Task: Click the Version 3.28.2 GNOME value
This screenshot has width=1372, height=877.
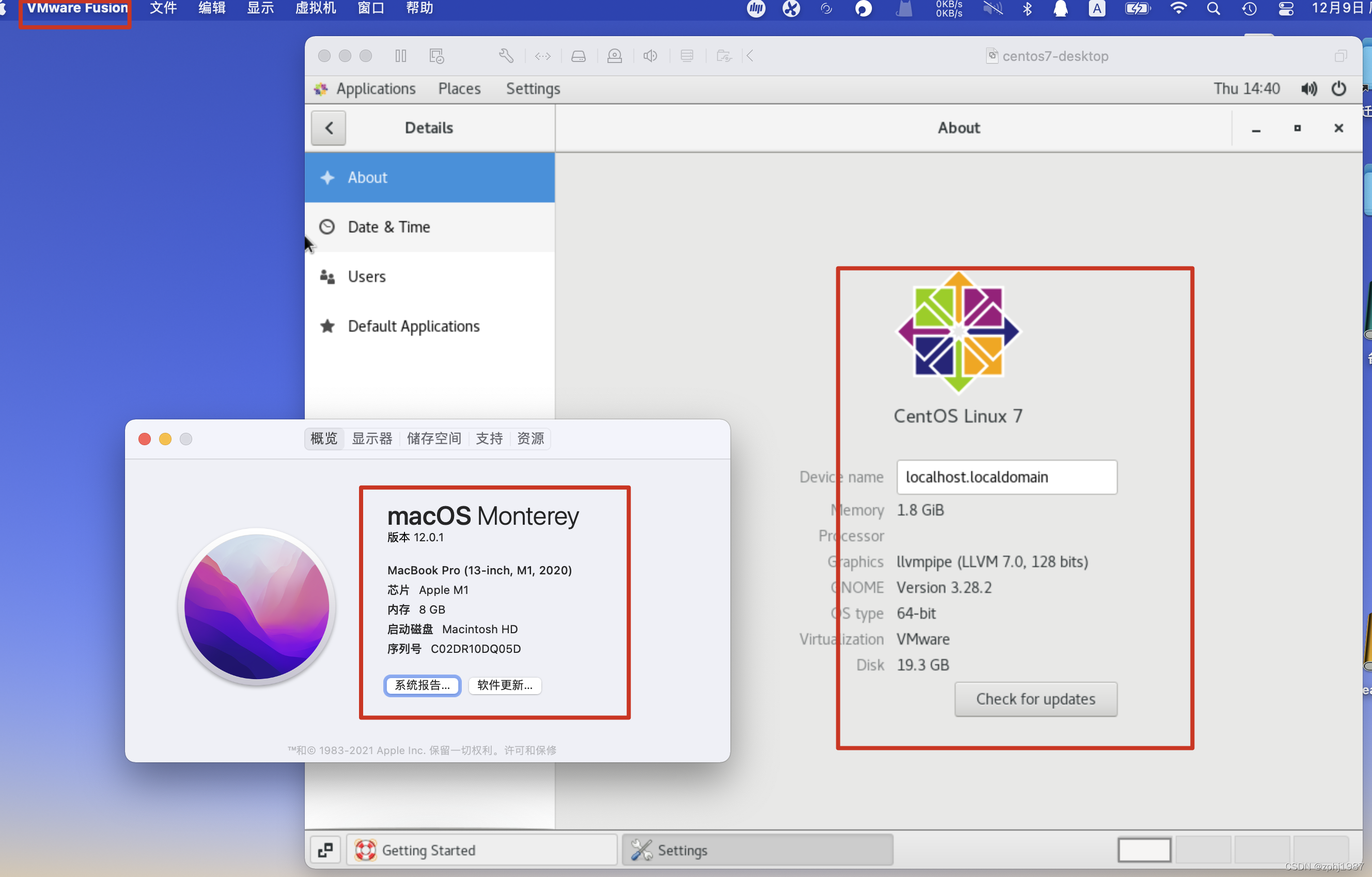Action: [x=944, y=588]
